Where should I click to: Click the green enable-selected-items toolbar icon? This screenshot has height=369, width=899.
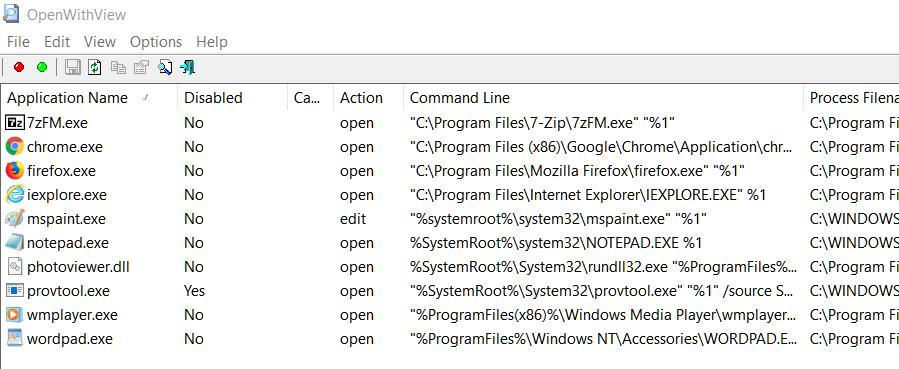[x=42, y=68]
